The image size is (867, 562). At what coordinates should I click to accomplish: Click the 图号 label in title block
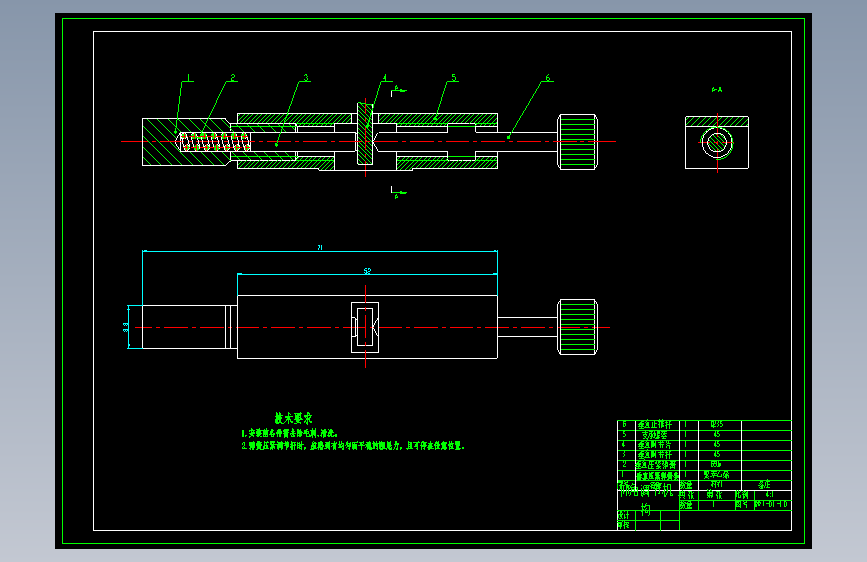click(x=741, y=504)
